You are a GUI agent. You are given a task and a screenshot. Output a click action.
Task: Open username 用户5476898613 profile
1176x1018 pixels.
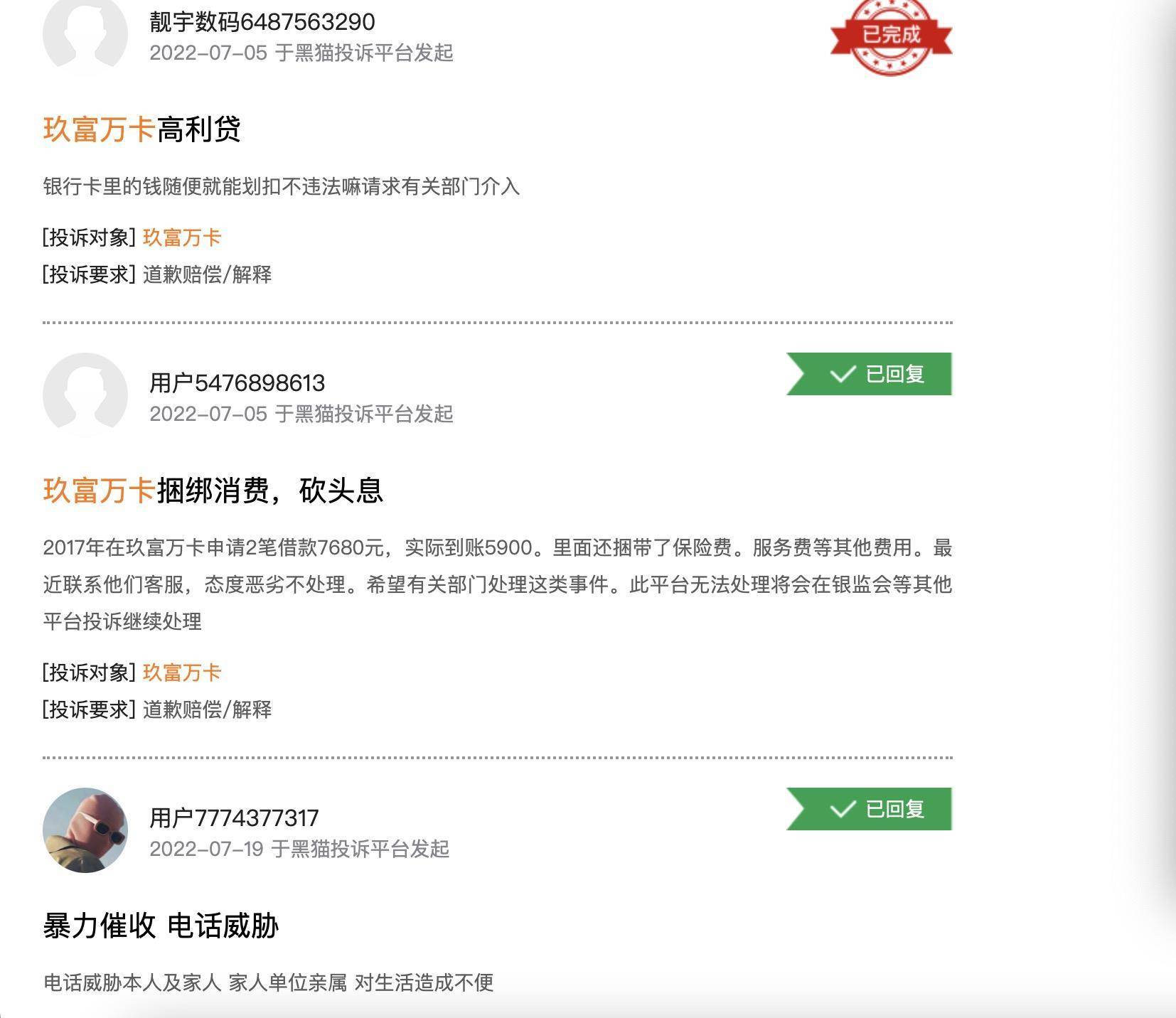237,383
